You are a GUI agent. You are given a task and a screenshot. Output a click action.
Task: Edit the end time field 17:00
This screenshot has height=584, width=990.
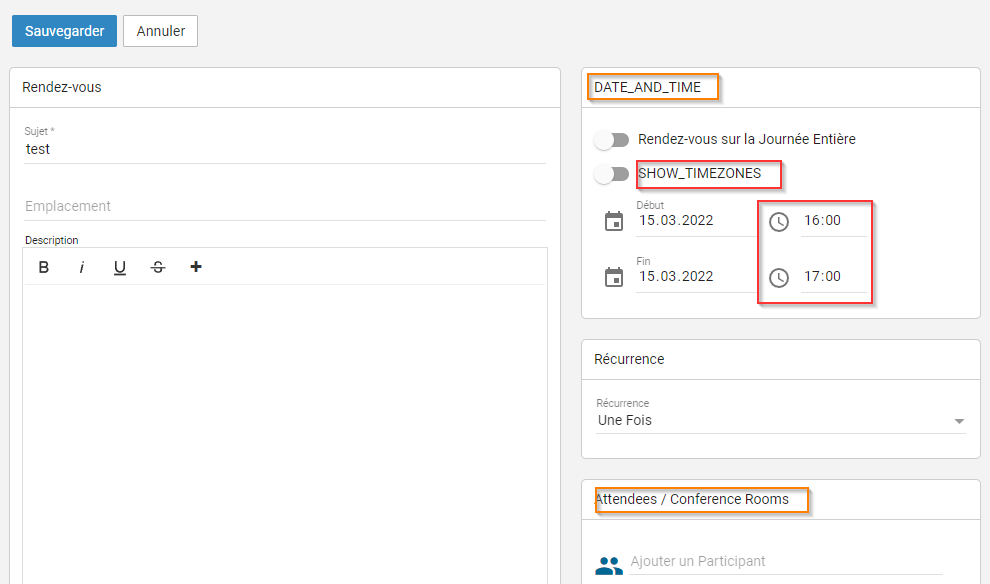point(832,277)
